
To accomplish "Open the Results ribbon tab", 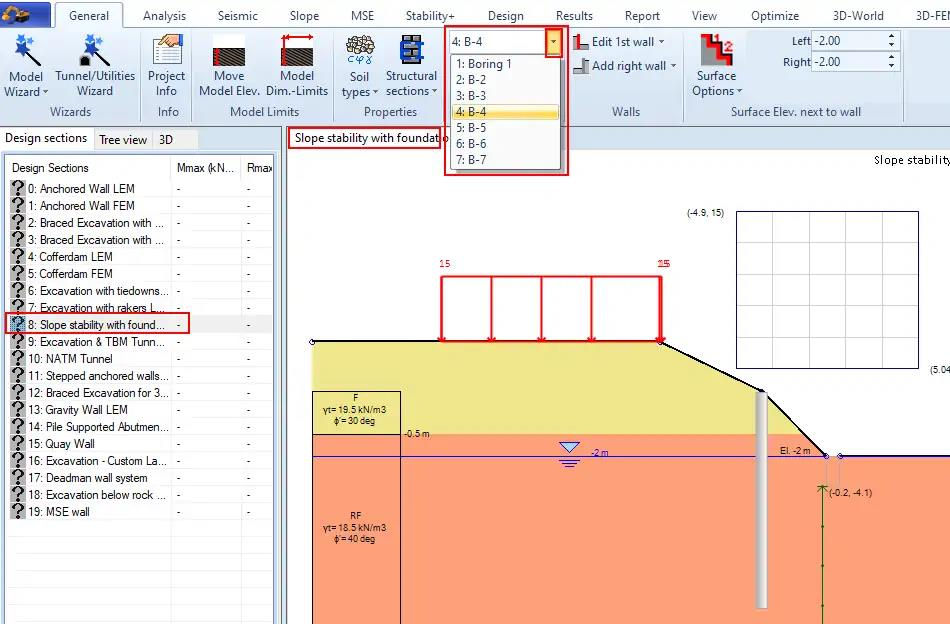I will 574,16.
